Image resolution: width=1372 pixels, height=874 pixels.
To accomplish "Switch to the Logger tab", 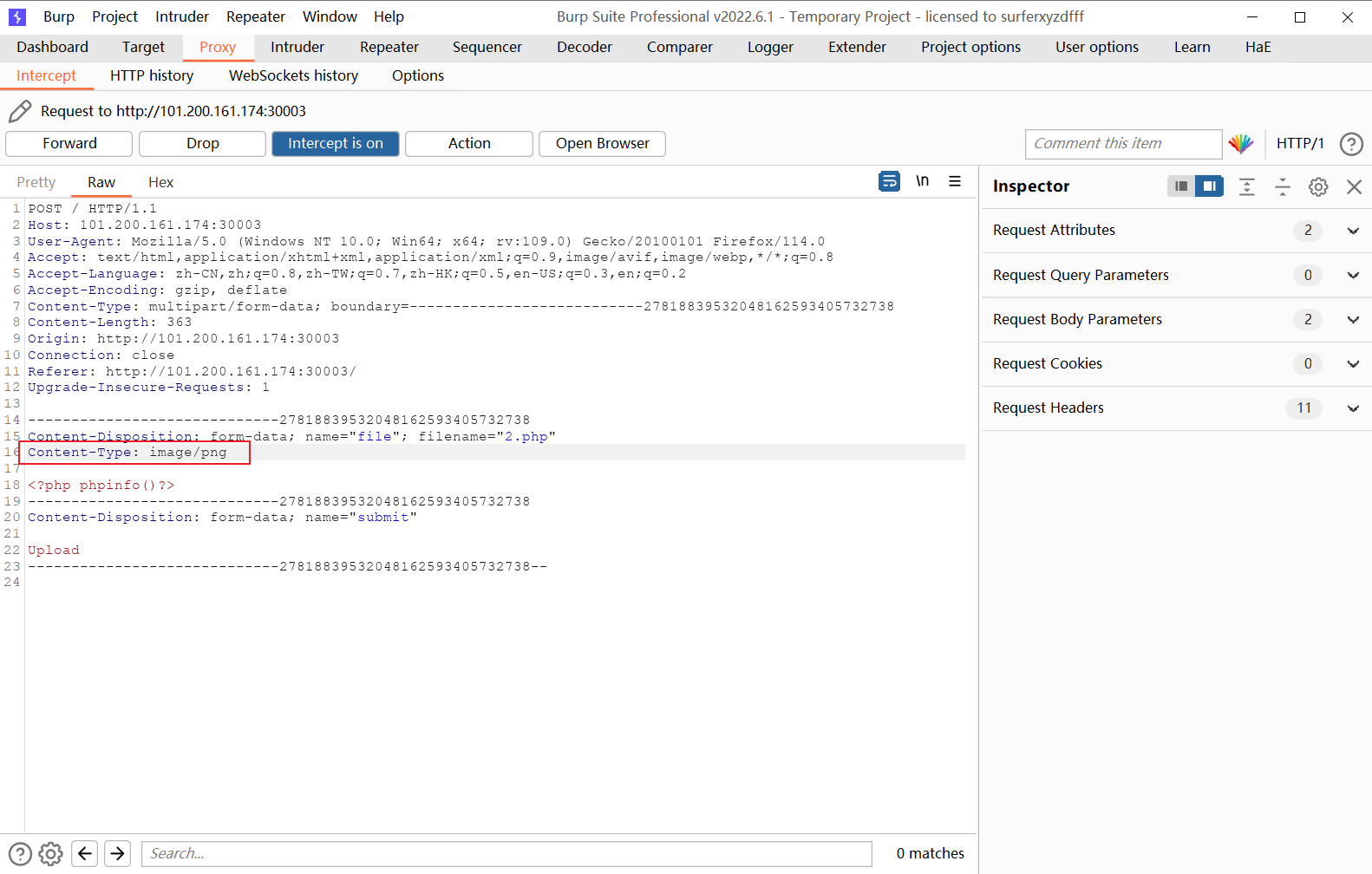I will [x=771, y=47].
